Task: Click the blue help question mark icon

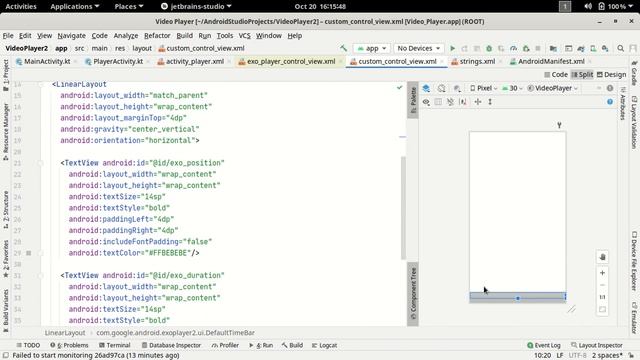Action: click(x=610, y=102)
